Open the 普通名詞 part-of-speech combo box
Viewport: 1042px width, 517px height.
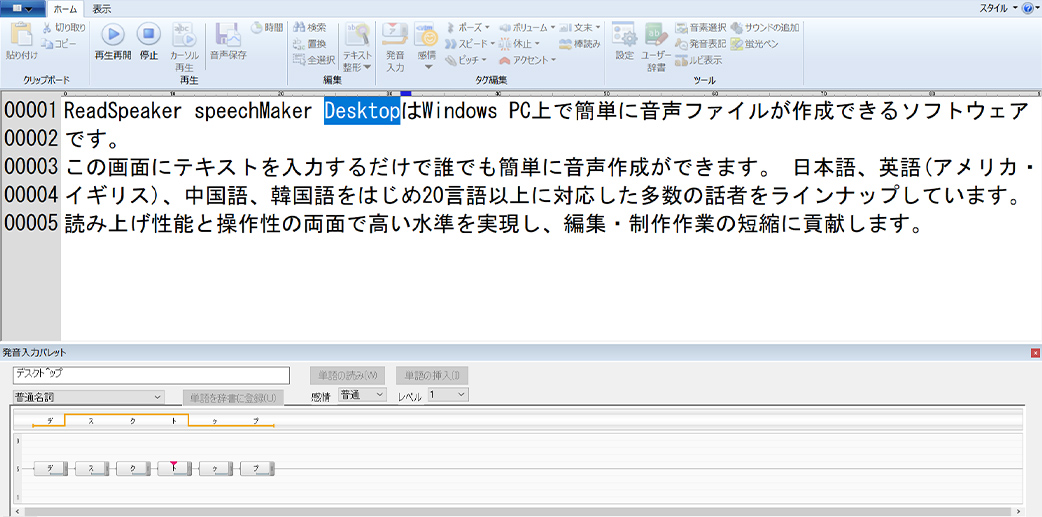[x=88, y=396]
